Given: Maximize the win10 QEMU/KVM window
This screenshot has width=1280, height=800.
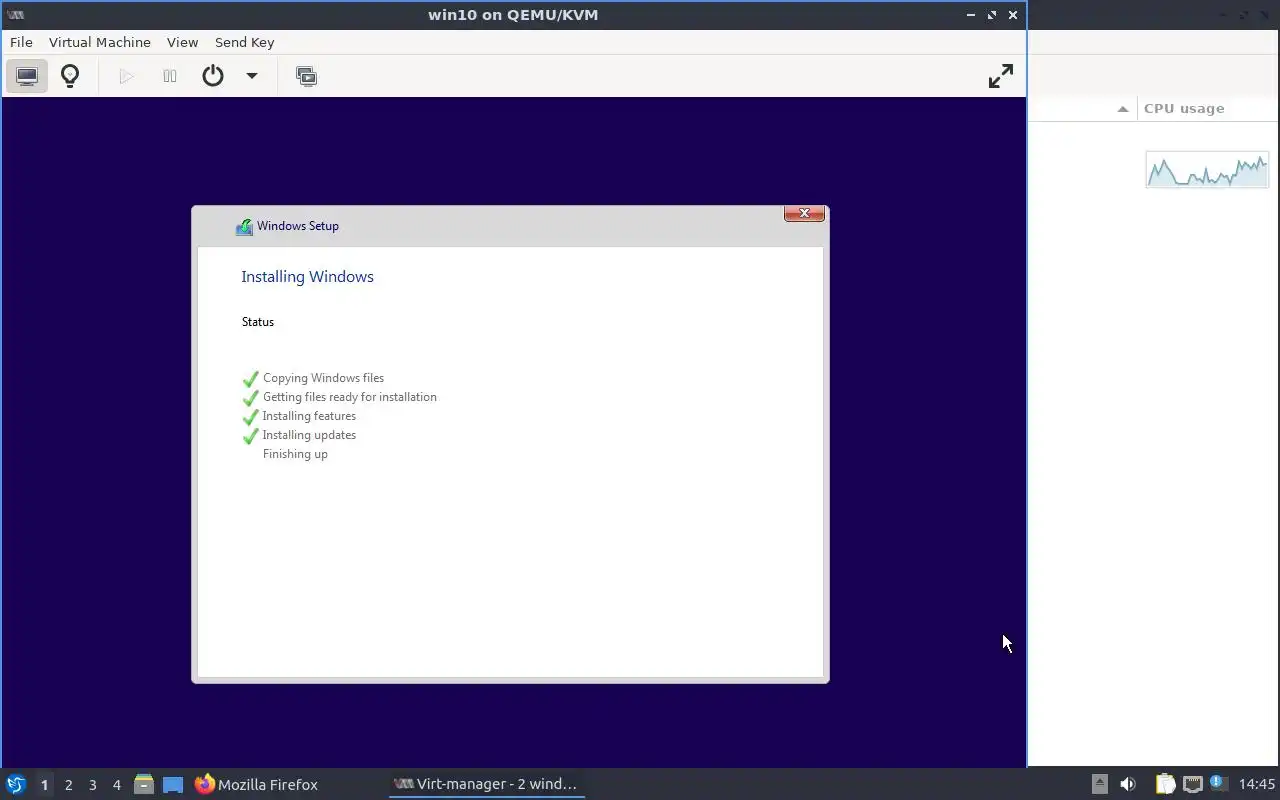Looking at the screenshot, I should [992, 15].
